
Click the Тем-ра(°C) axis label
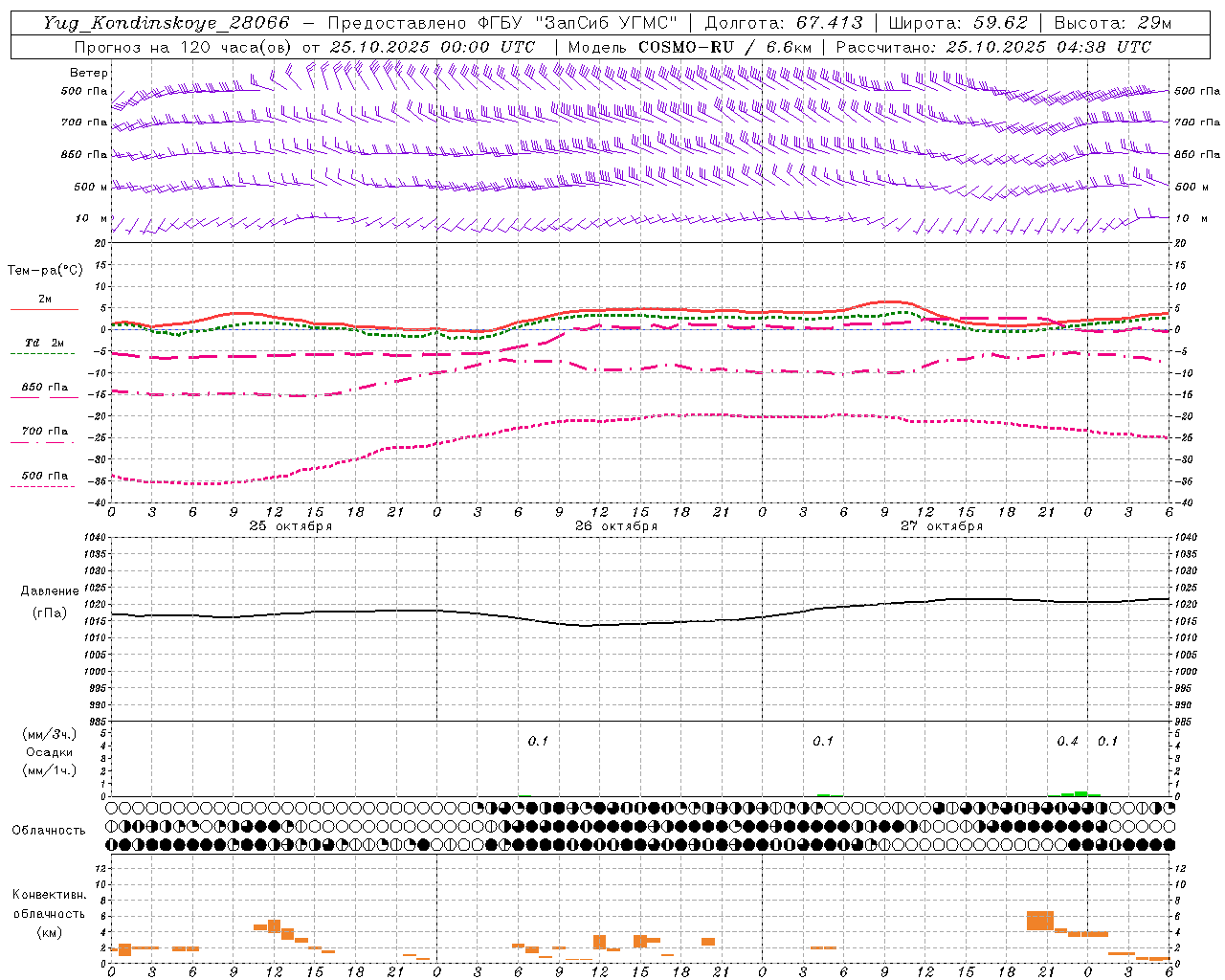45,270
